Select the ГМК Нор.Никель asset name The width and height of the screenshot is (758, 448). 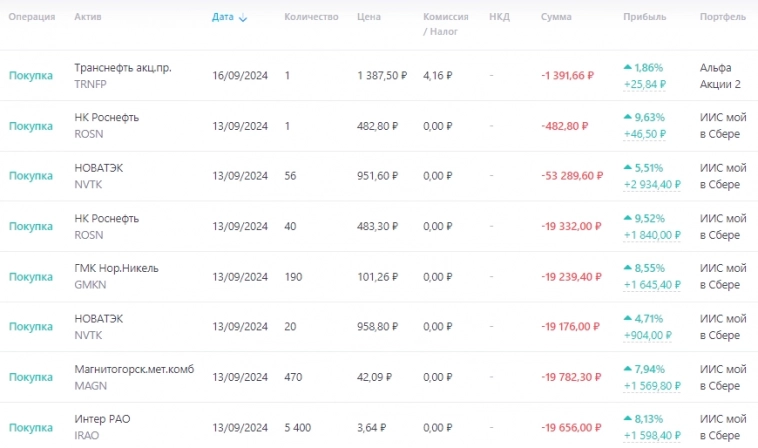(x=116, y=268)
